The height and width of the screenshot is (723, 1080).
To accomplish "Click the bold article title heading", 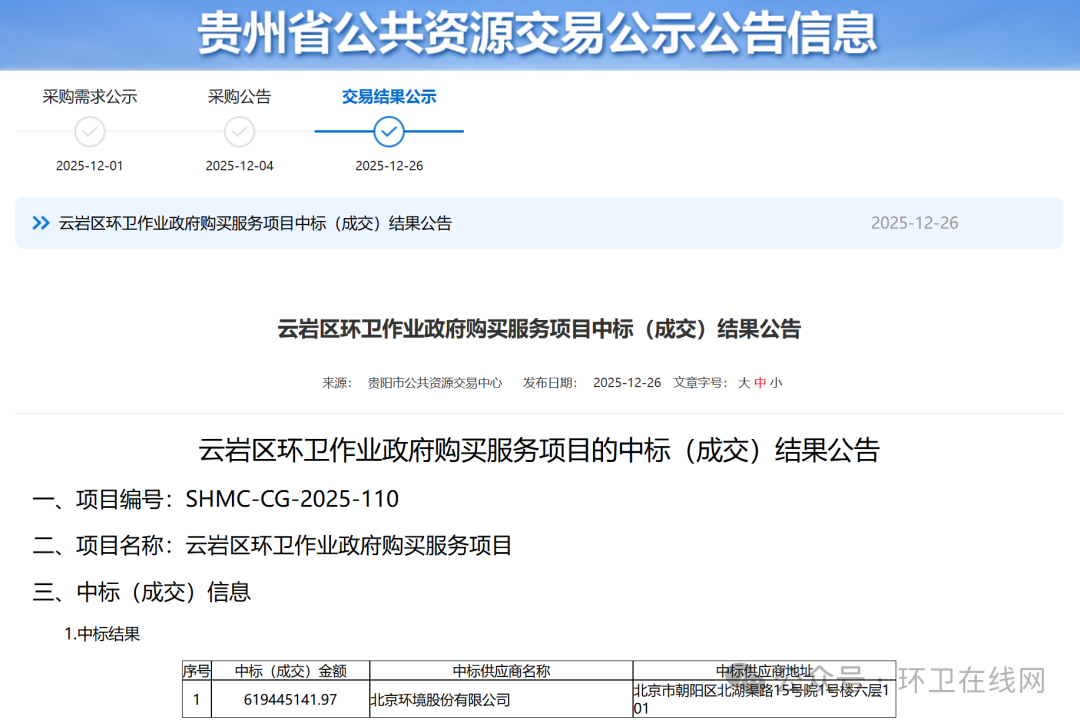I will 539,329.
